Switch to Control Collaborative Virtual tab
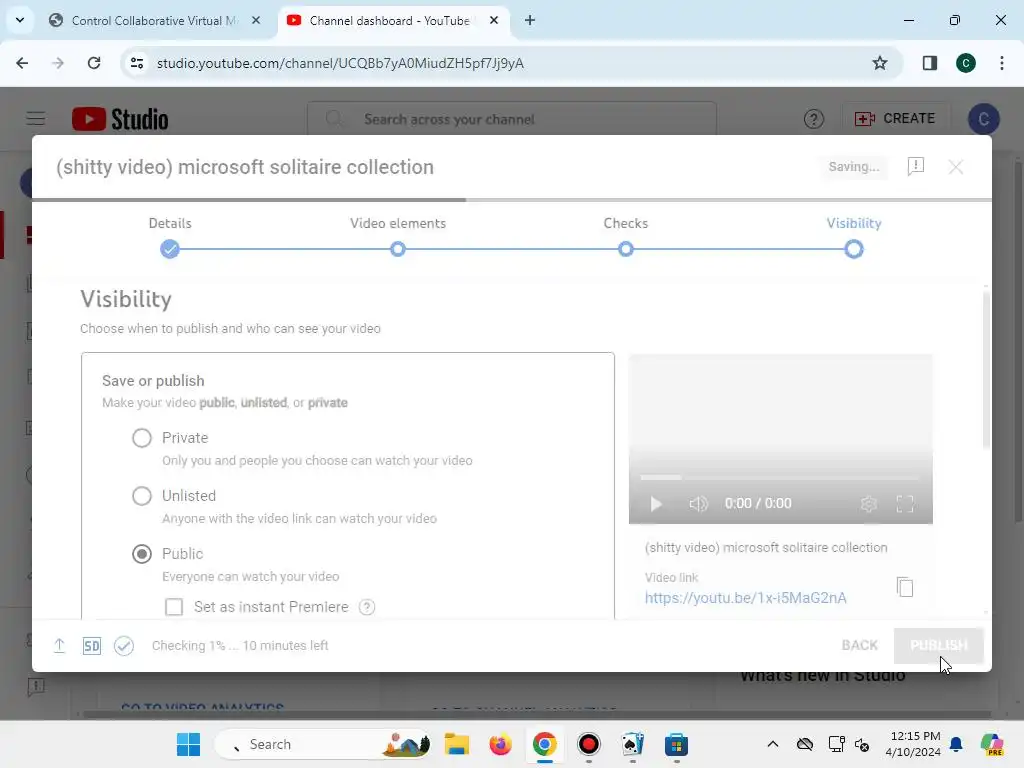The height and width of the screenshot is (768, 1024). [154, 20]
